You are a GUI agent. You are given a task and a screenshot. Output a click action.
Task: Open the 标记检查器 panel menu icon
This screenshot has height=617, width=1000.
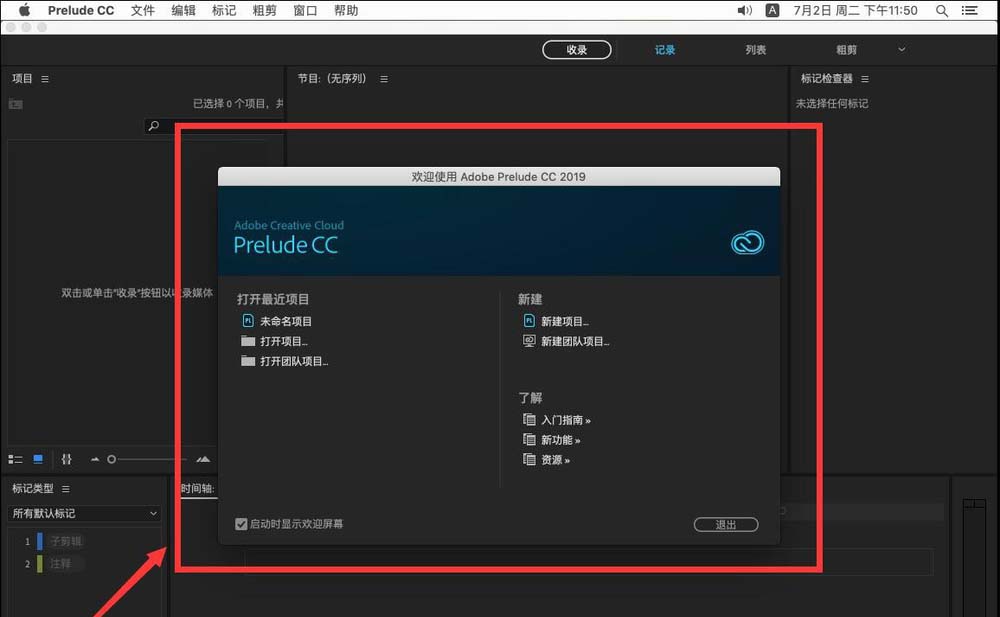865,79
